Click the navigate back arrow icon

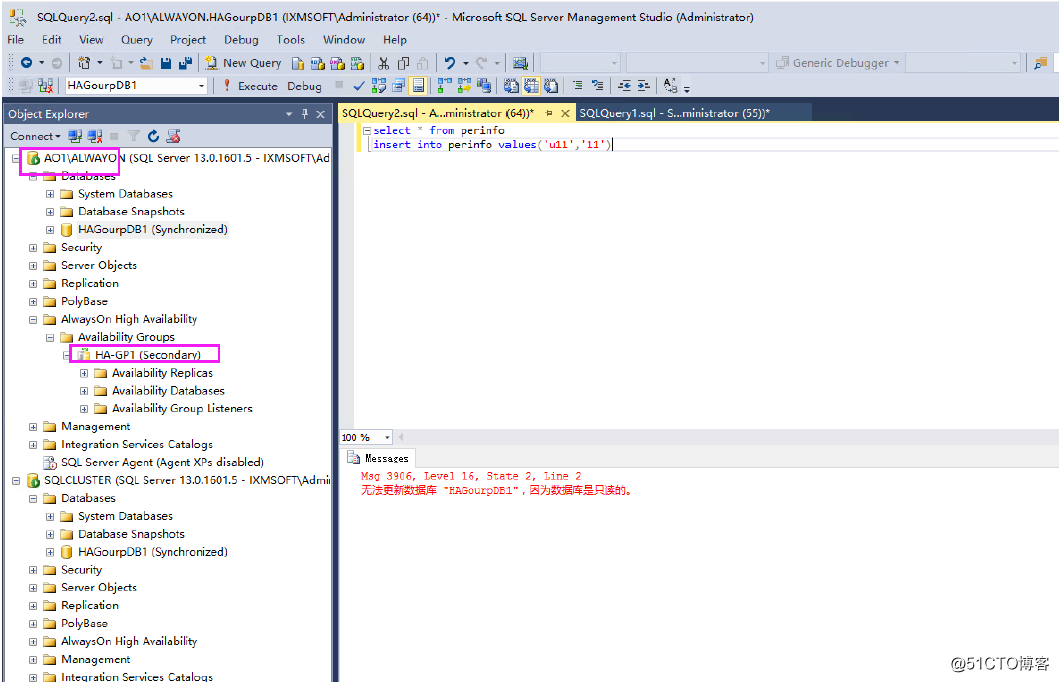pos(26,63)
